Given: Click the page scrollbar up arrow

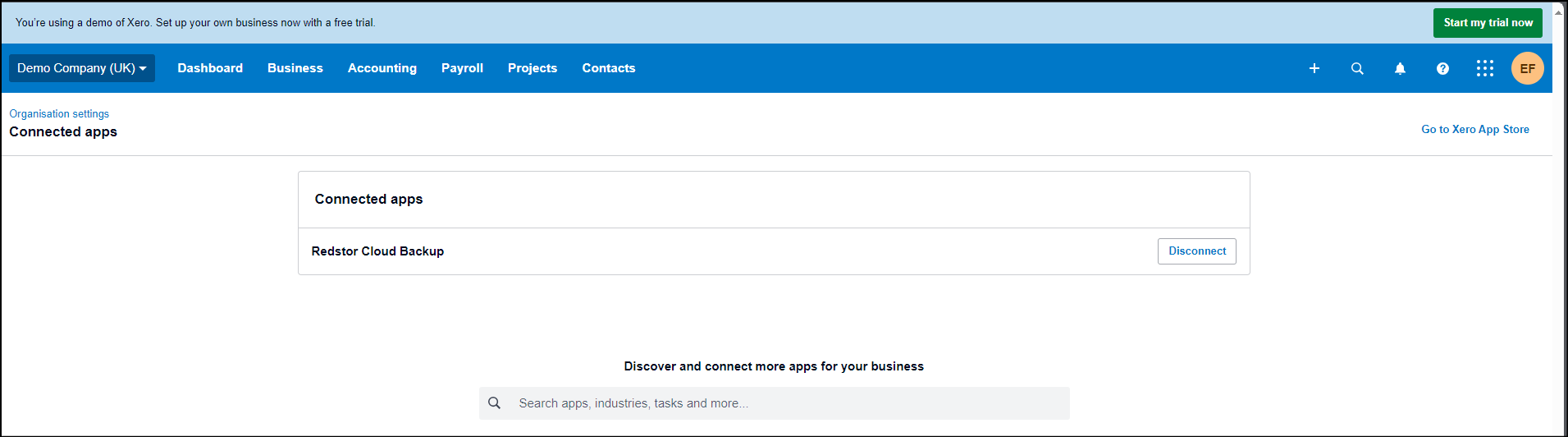Looking at the screenshot, I should click(x=1559, y=13).
